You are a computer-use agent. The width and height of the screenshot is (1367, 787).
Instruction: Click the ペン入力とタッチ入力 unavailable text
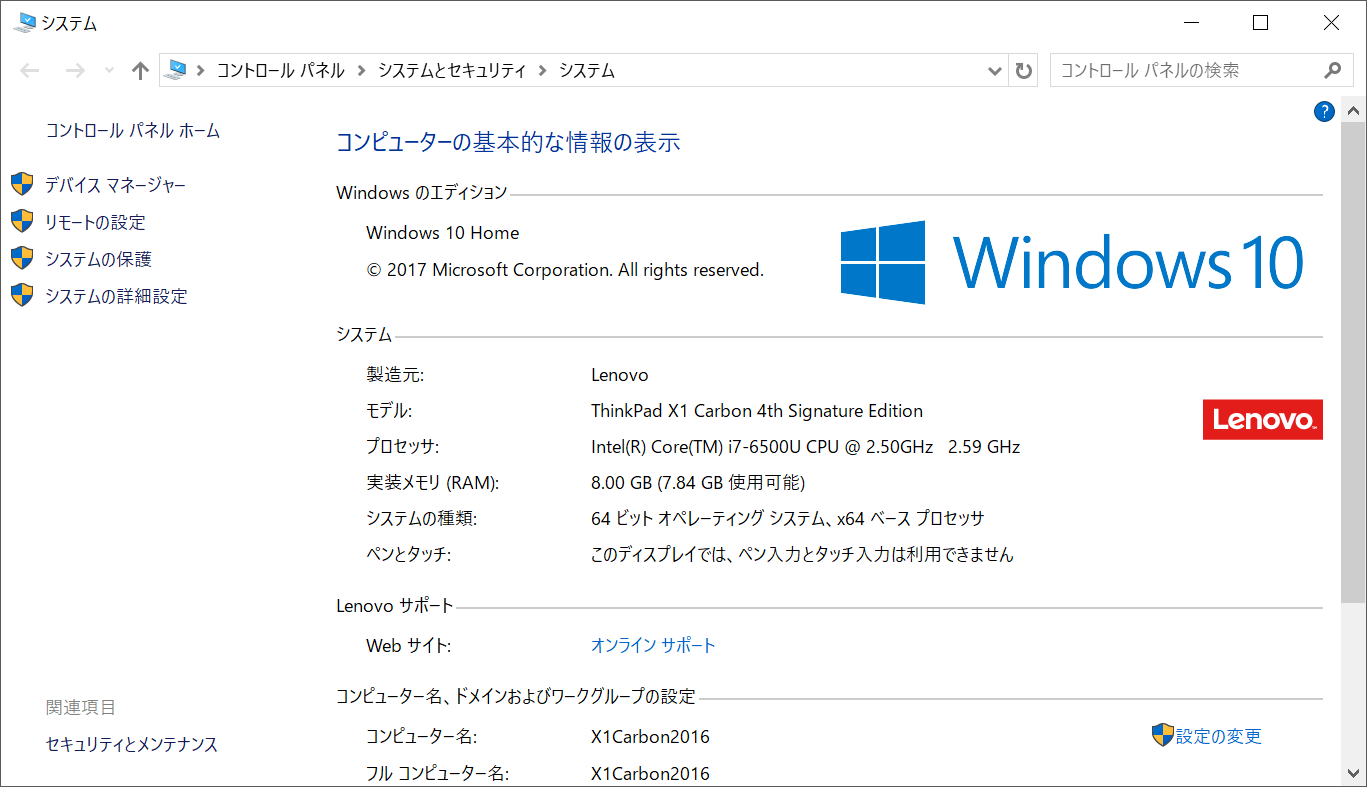[802, 555]
